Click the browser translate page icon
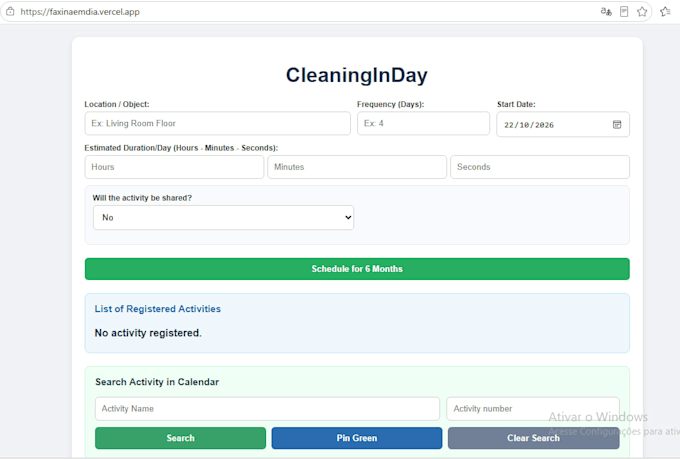Screen dimensions: 680x459 606,12
